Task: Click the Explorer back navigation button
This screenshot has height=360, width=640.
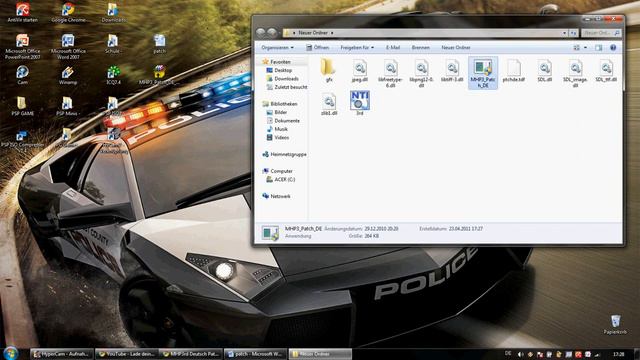Action: coord(261,32)
